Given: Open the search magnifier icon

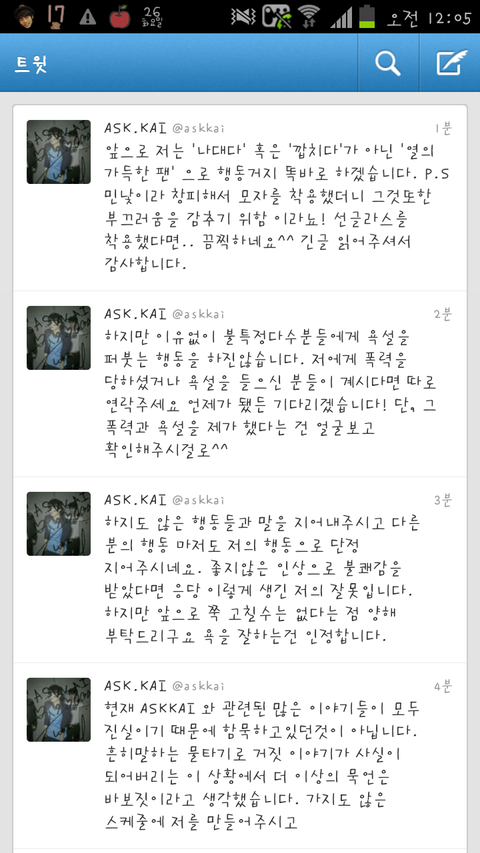Looking at the screenshot, I should pos(388,63).
